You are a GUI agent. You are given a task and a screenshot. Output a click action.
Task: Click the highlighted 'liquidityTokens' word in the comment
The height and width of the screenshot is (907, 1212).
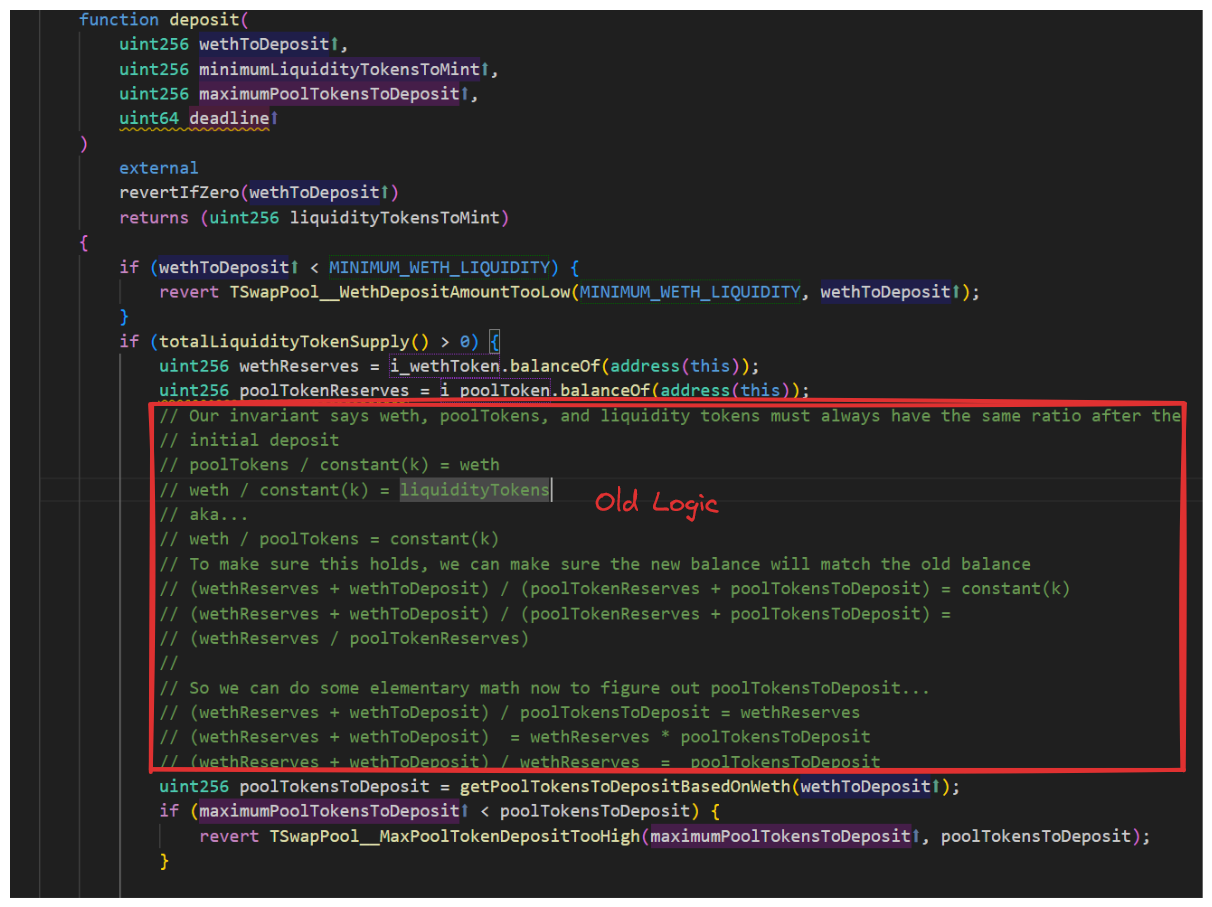[475, 489]
